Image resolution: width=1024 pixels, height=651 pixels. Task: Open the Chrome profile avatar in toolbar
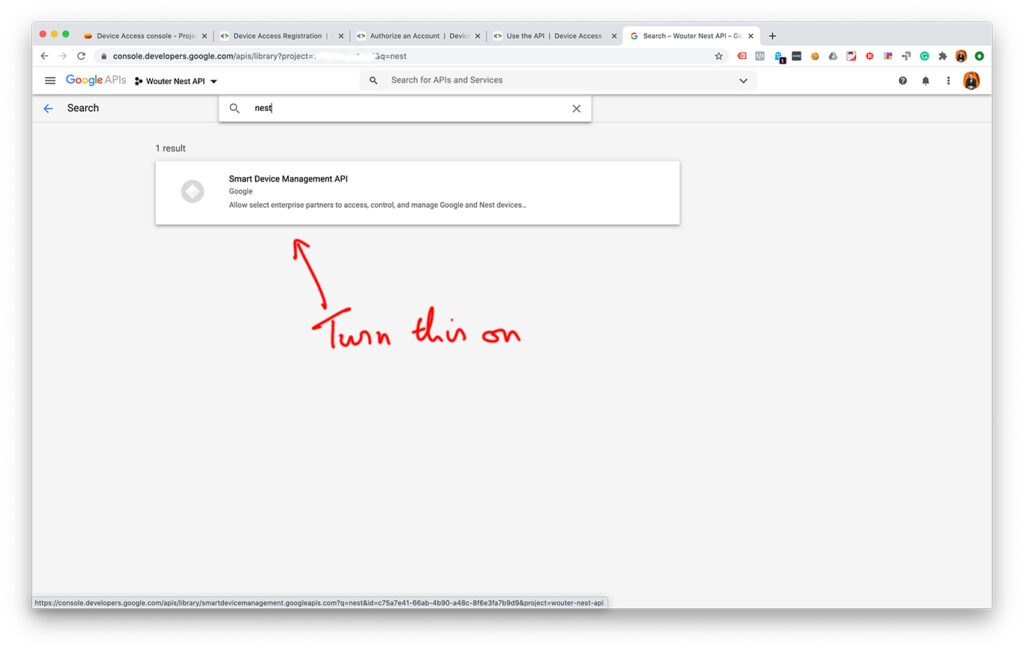click(x=961, y=56)
